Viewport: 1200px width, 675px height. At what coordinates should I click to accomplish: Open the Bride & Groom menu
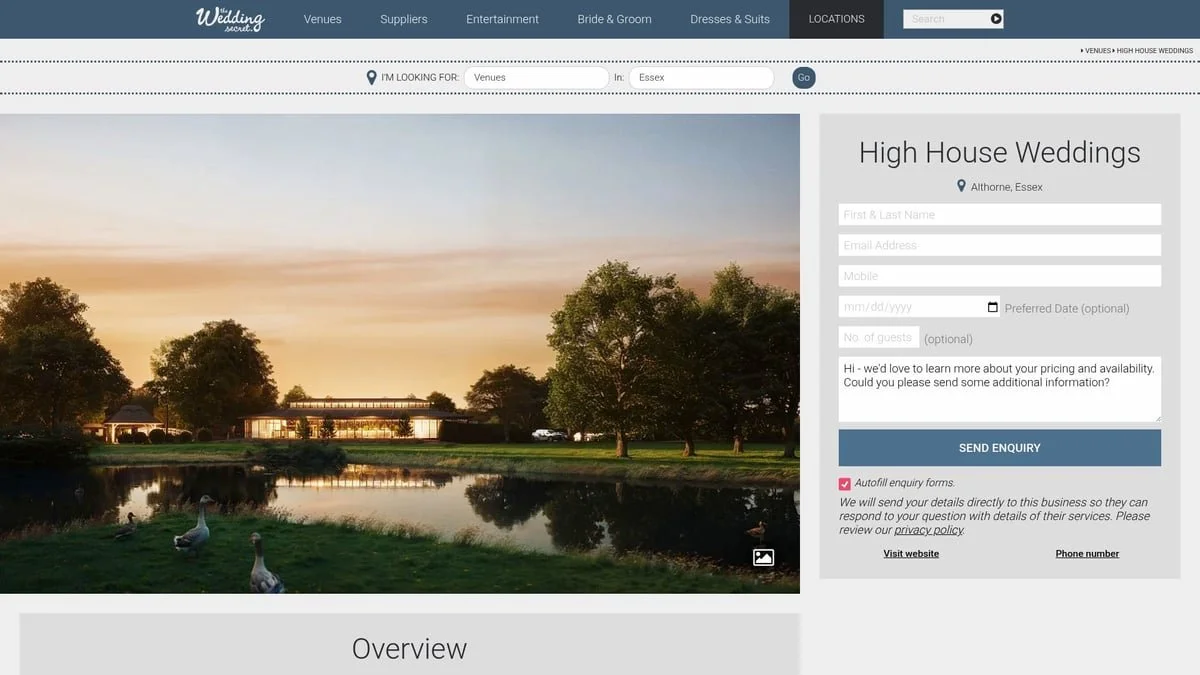point(614,19)
